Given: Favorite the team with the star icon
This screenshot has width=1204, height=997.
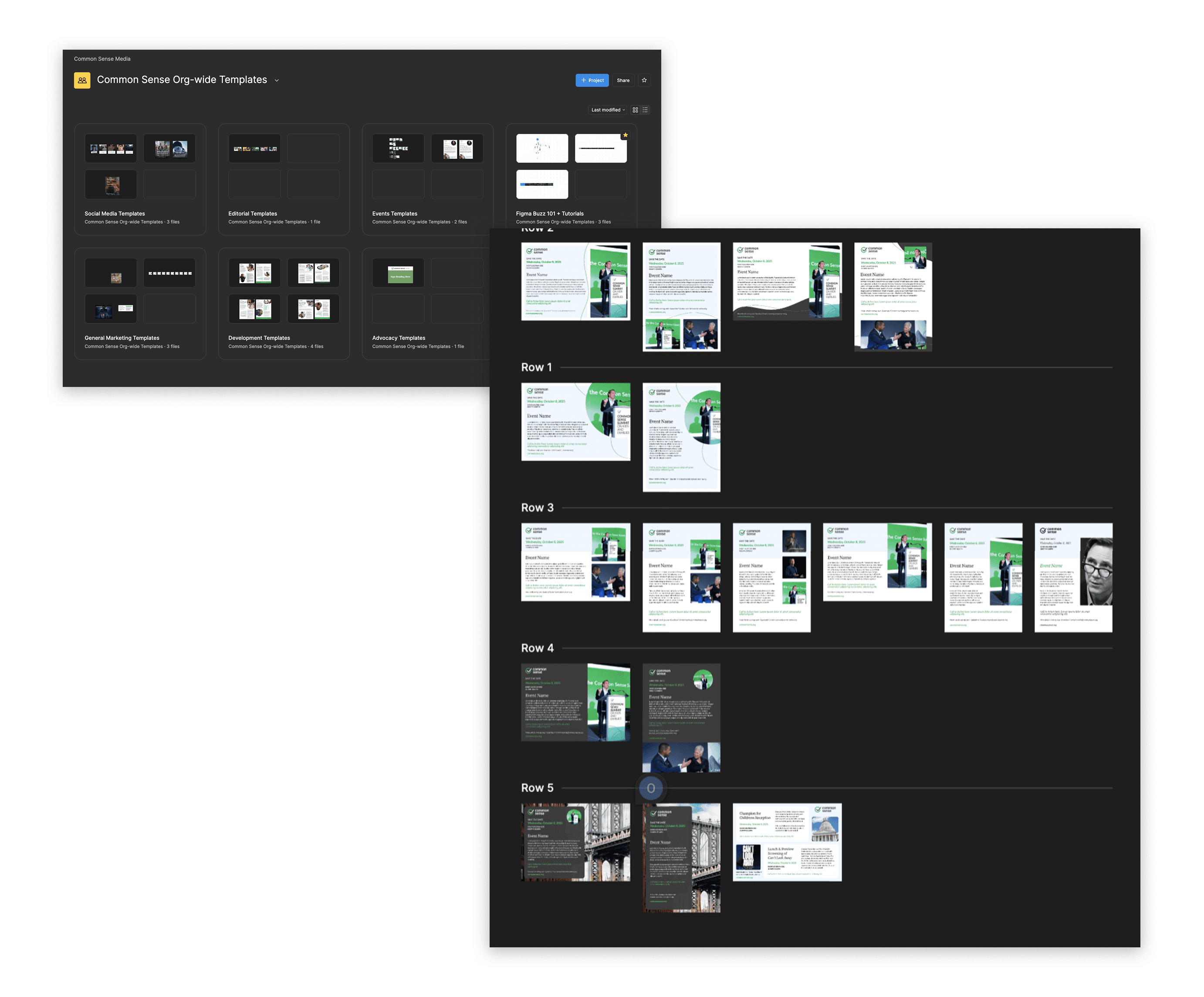Looking at the screenshot, I should [x=644, y=80].
